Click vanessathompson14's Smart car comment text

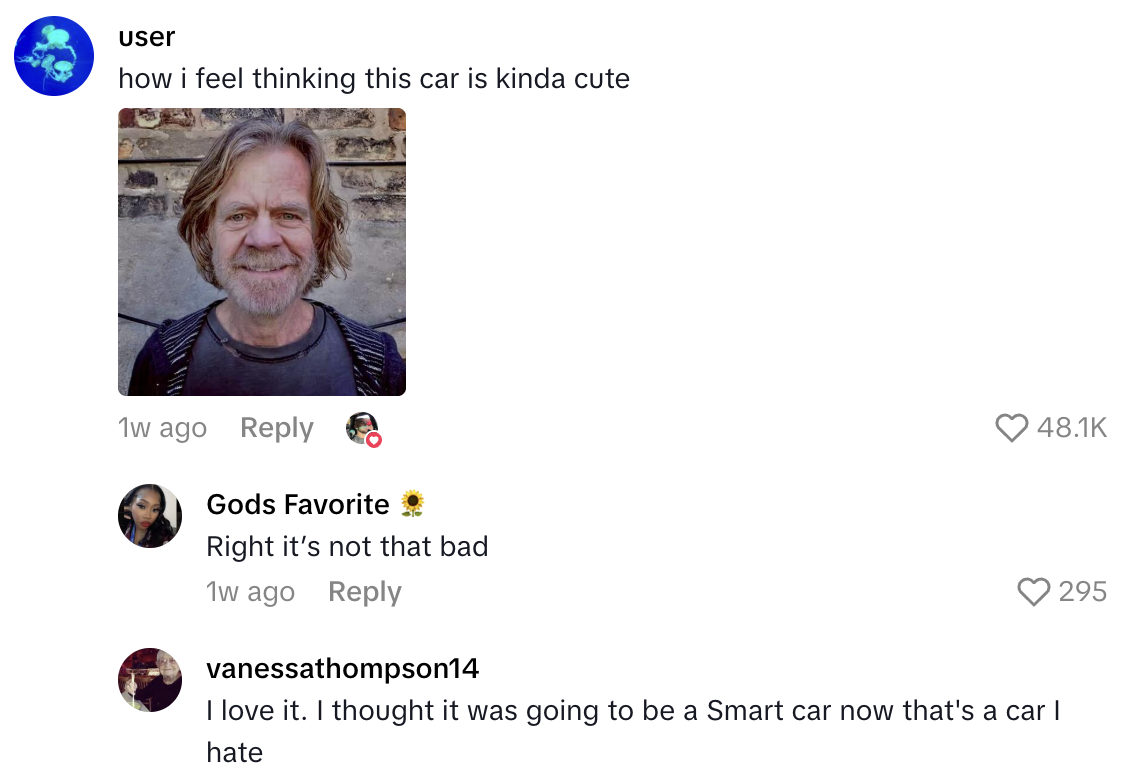633,710
